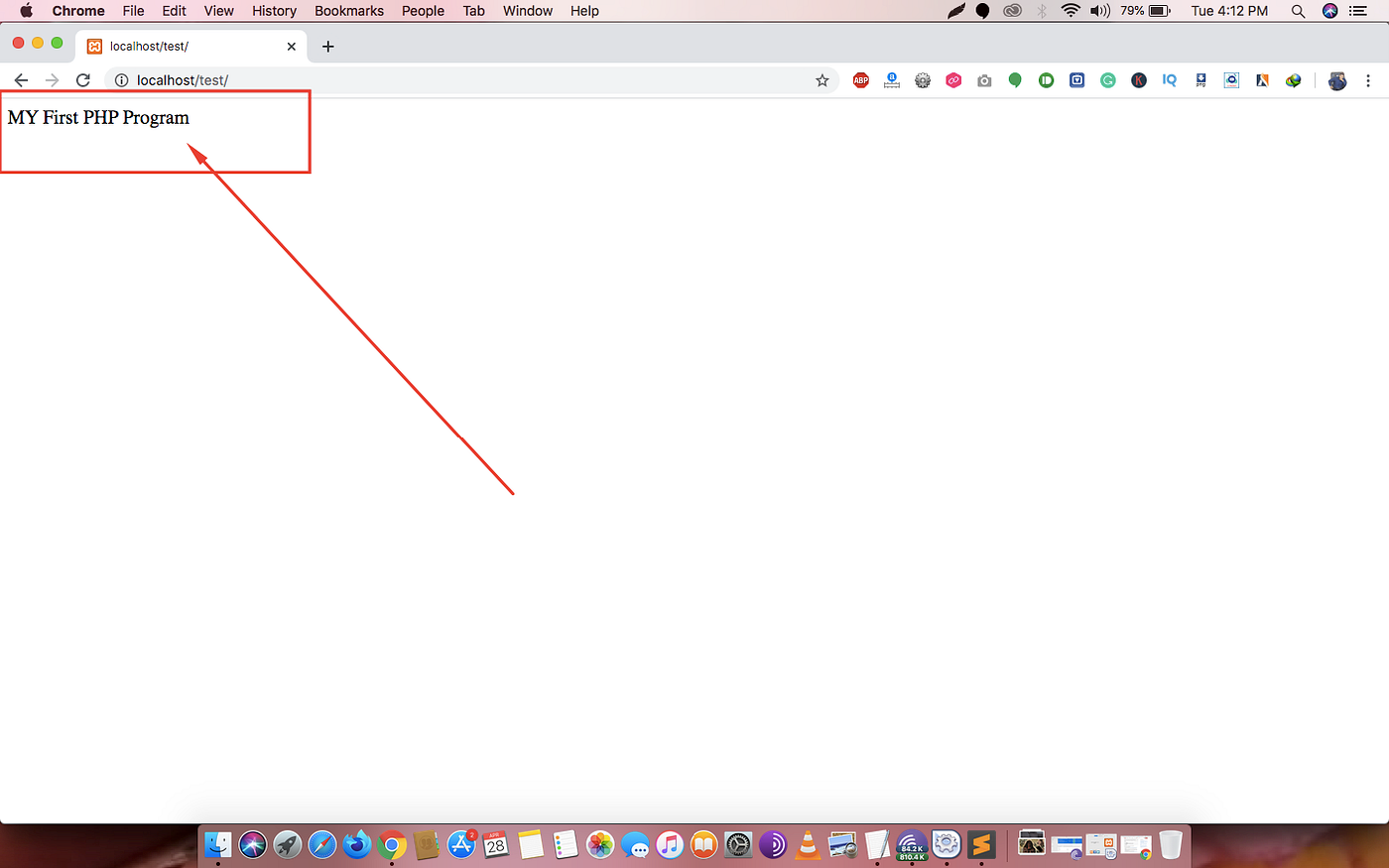
Task: Click the Wi-Fi status icon
Action: click(1070, 11)
